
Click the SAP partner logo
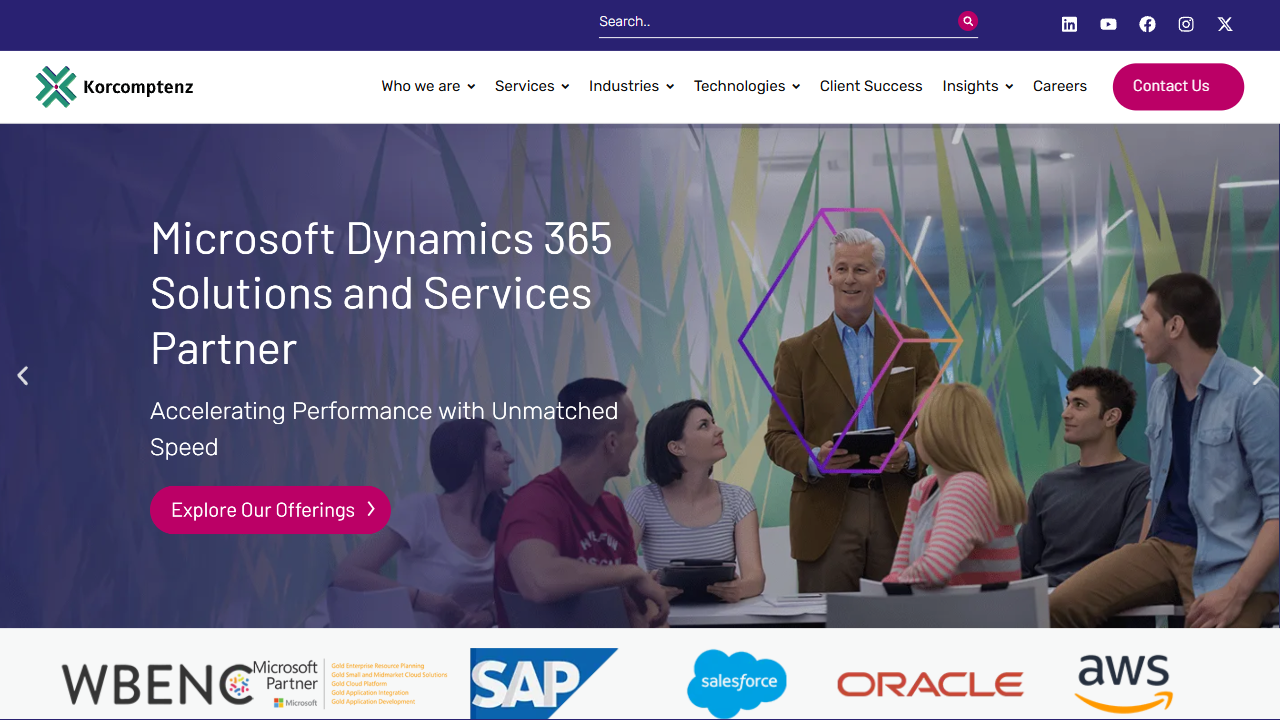[544, 684]
